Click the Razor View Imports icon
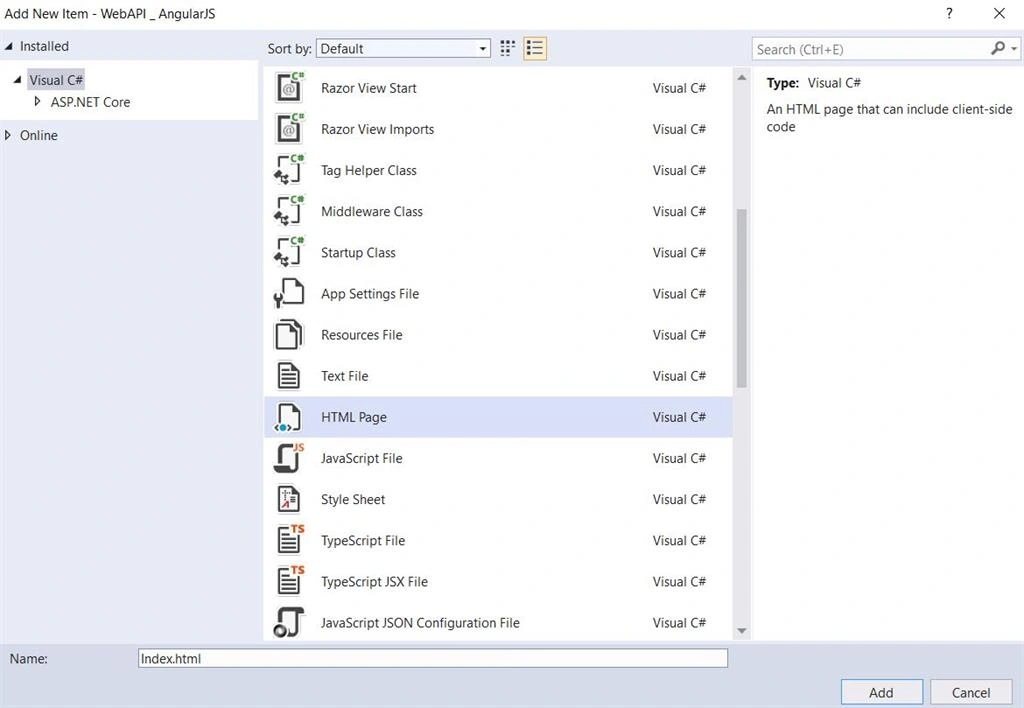The height and width of the screenshot is (708, 1024). pos(289,129)
